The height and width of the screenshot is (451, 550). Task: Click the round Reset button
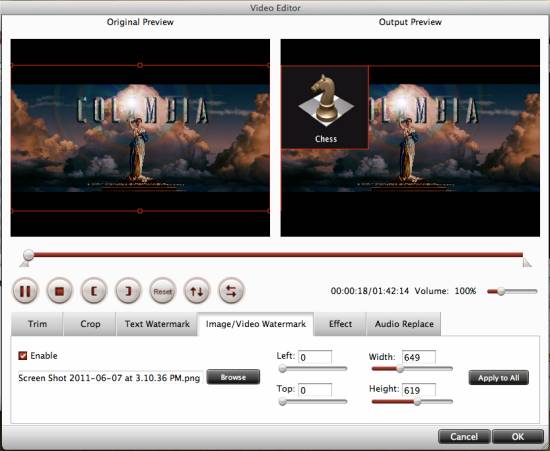(162, 291)
